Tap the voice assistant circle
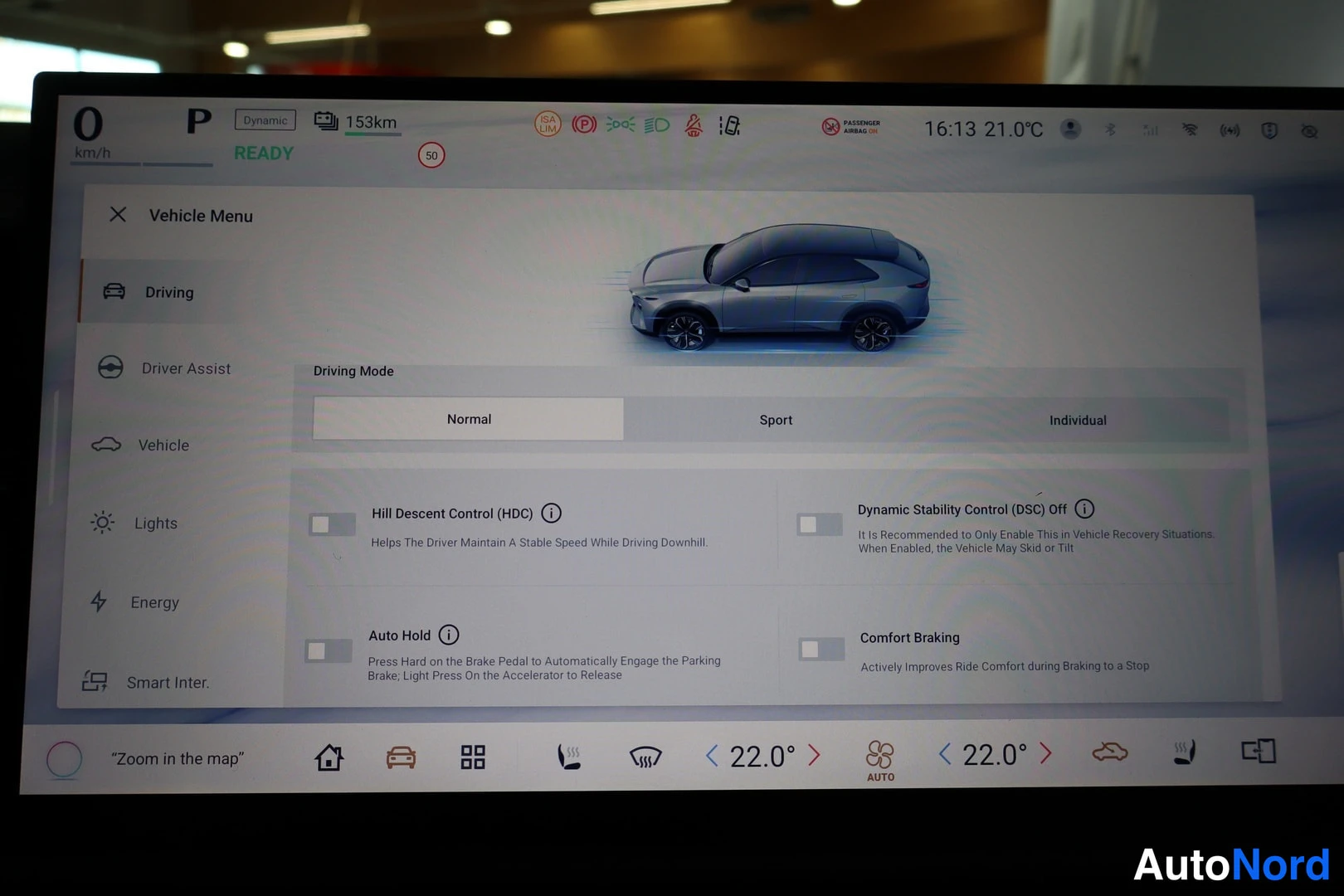The height and width of the screenshot is (896, 1344). tap(64, 759)
